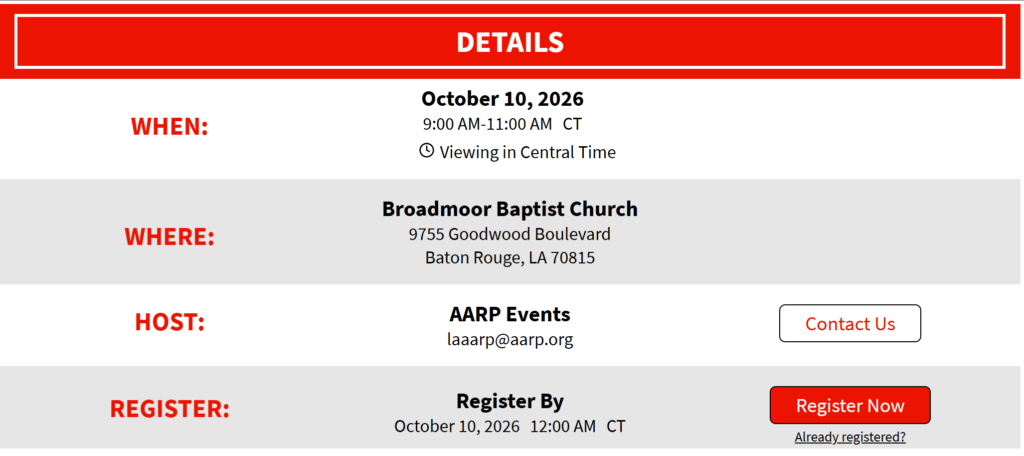Click the Broadmoor Baptist Church venue name
1024x456 pixels.
click(x=510, y=209)
